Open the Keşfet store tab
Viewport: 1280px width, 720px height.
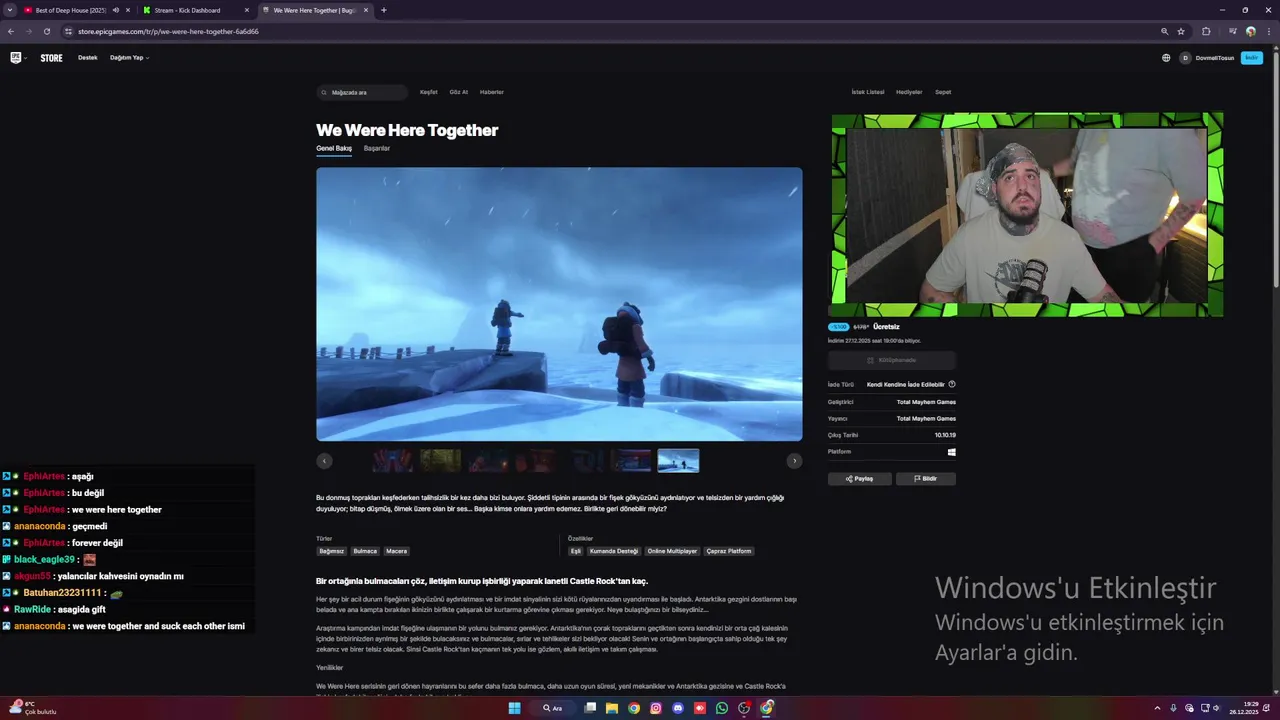pyautogui.click(x=429, y=92)
